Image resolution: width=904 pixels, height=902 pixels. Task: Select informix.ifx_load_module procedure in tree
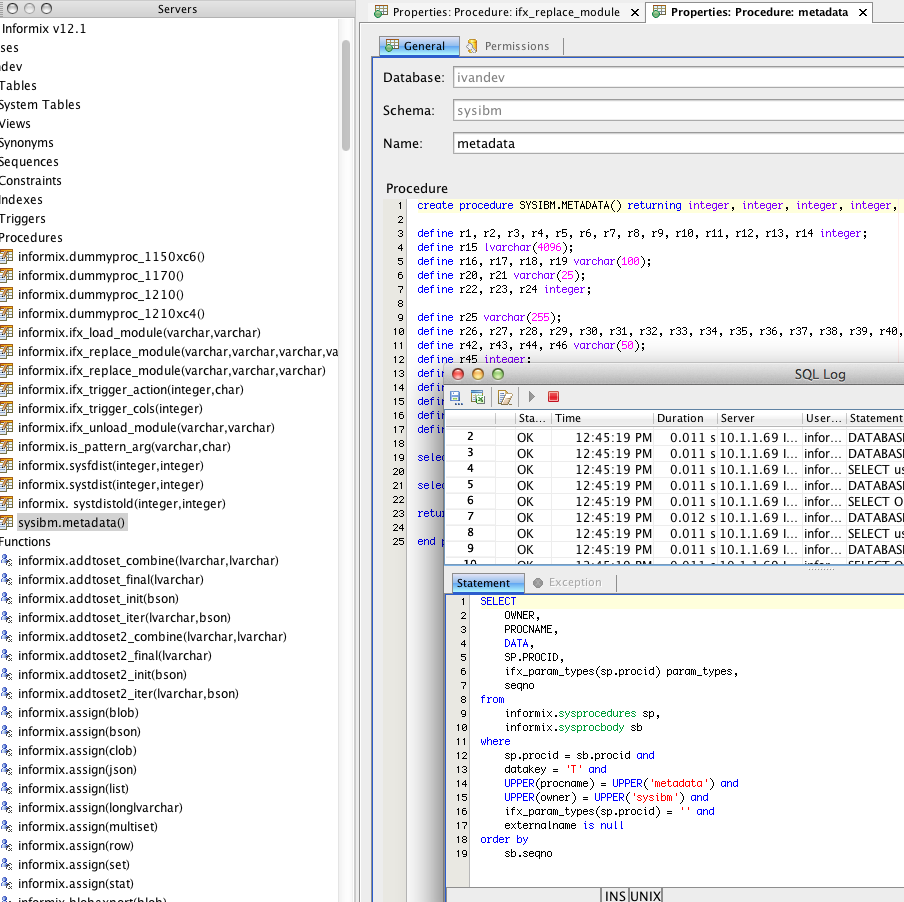[x=139, y=332]
